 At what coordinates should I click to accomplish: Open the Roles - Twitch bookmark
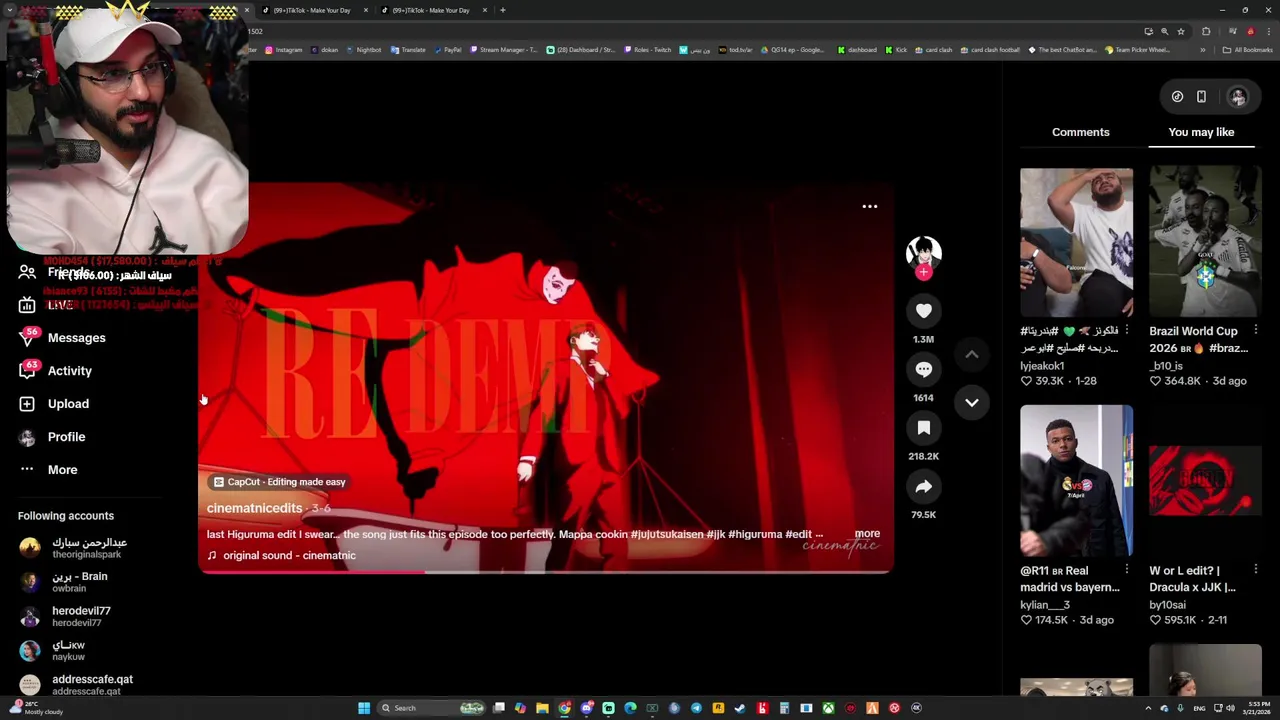point(647,50)
